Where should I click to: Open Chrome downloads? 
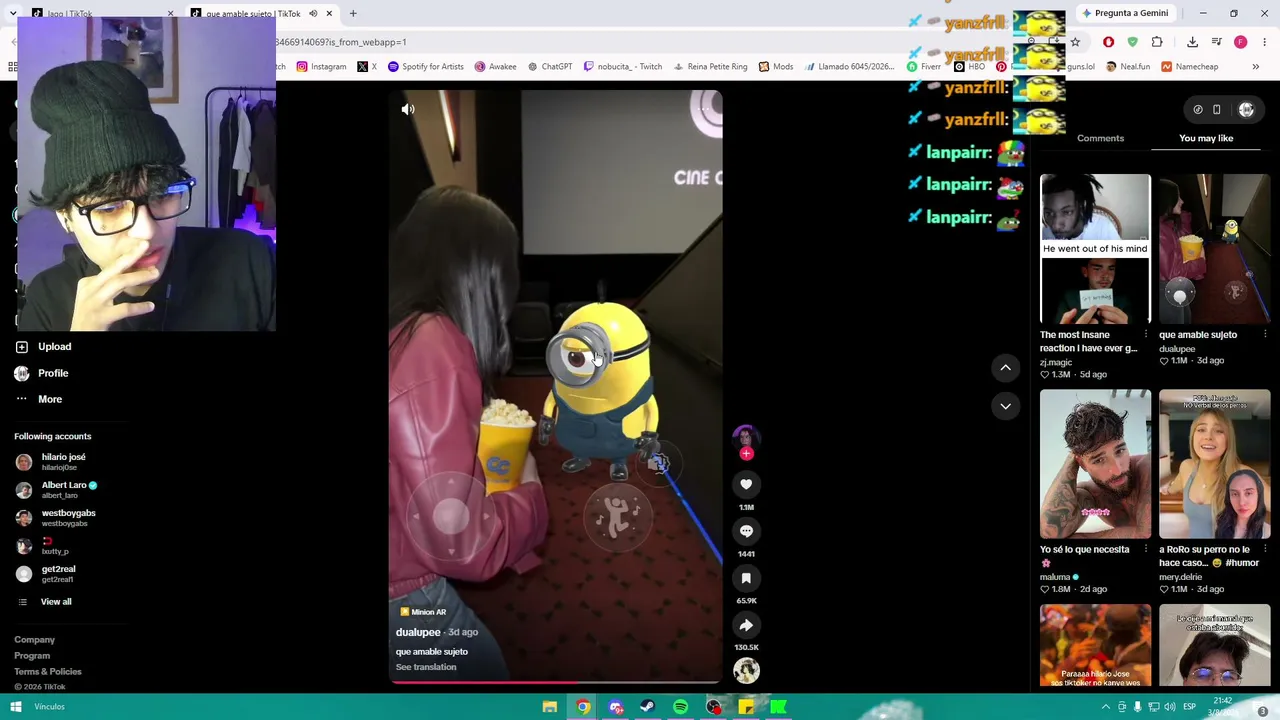coord(1192,42)
